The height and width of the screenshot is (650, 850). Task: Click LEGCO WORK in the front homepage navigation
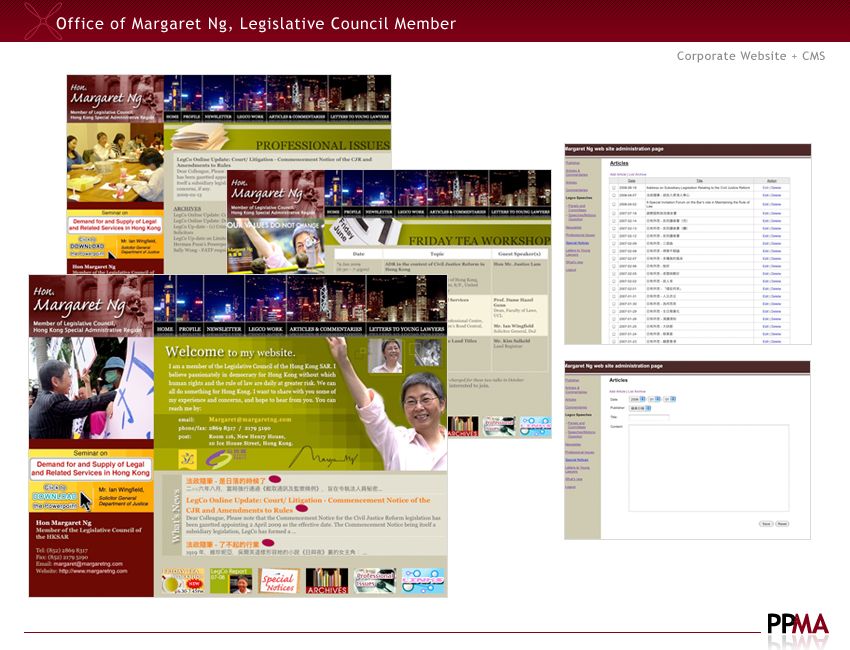(265, 329)
